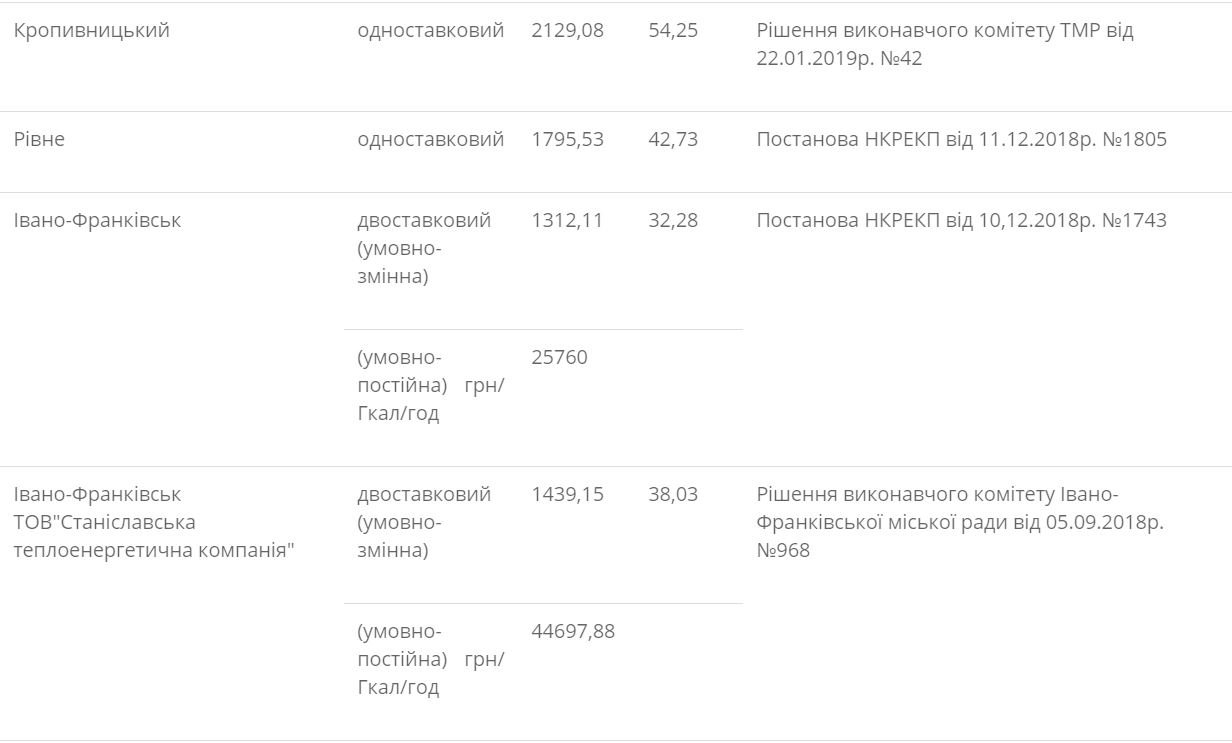Viewport: 1232px width, 743px height.
Task: Click the decision text ending with №968
Action: pyautogui.click(x=959, y=522)
